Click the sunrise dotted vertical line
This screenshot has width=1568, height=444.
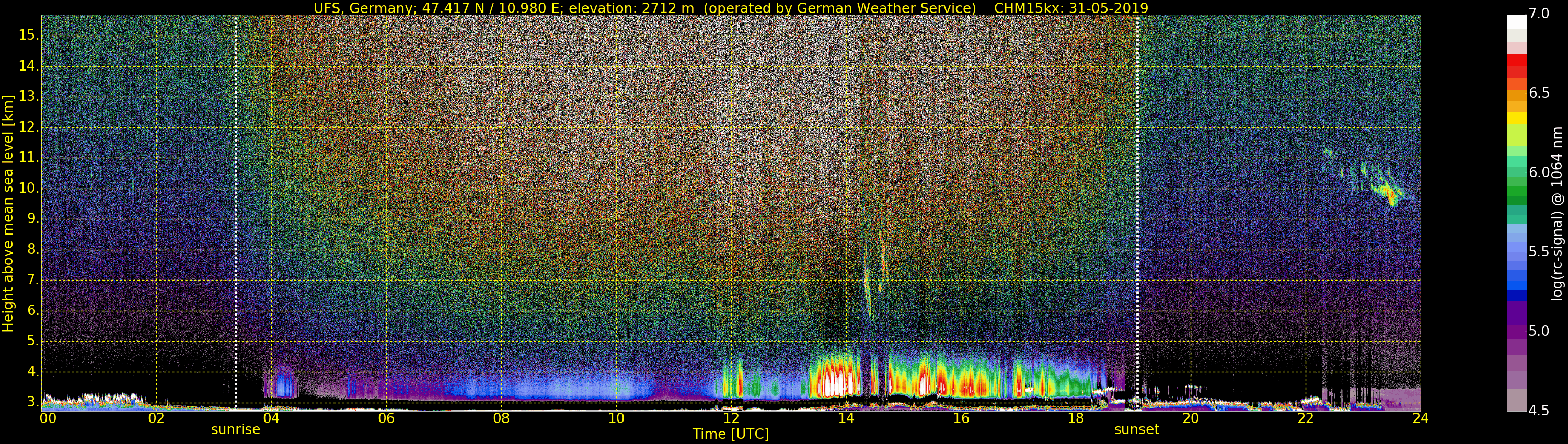click(x=236, y=213)
